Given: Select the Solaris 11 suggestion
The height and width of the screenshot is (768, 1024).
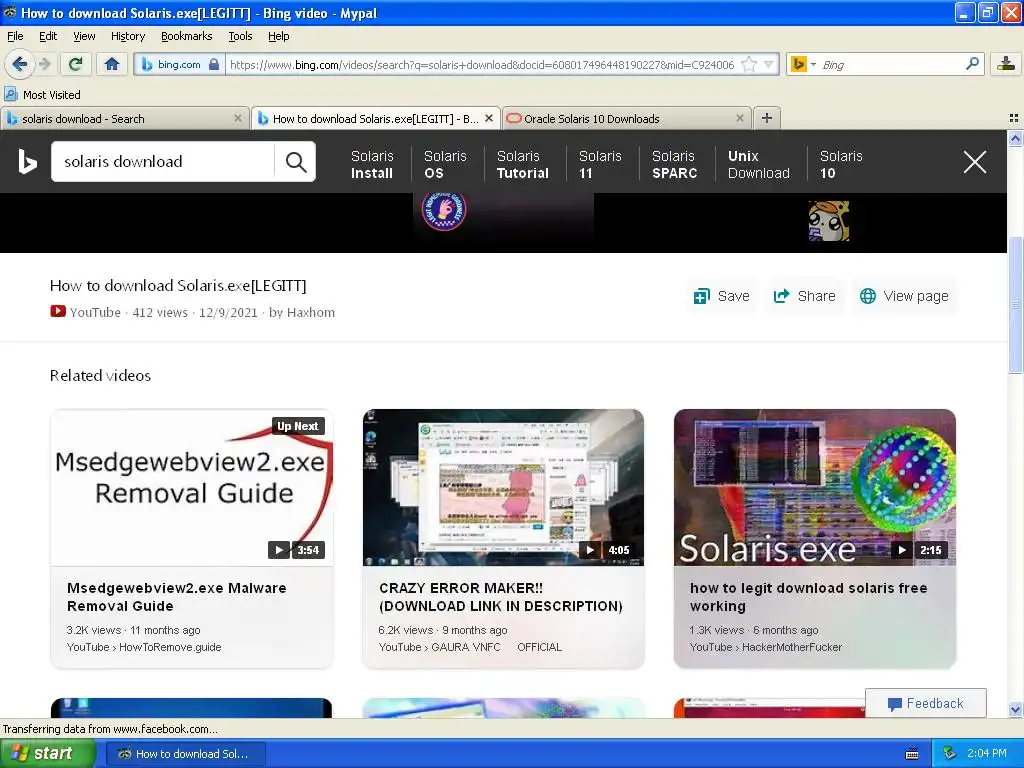Looking at the screenshot, I should point(600,165).
